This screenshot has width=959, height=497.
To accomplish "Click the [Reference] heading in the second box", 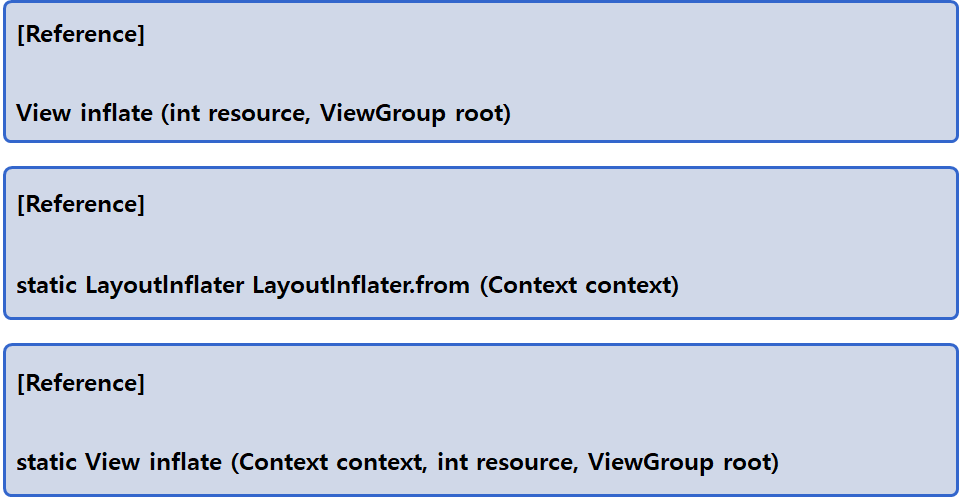I will (x=81, y=204).
